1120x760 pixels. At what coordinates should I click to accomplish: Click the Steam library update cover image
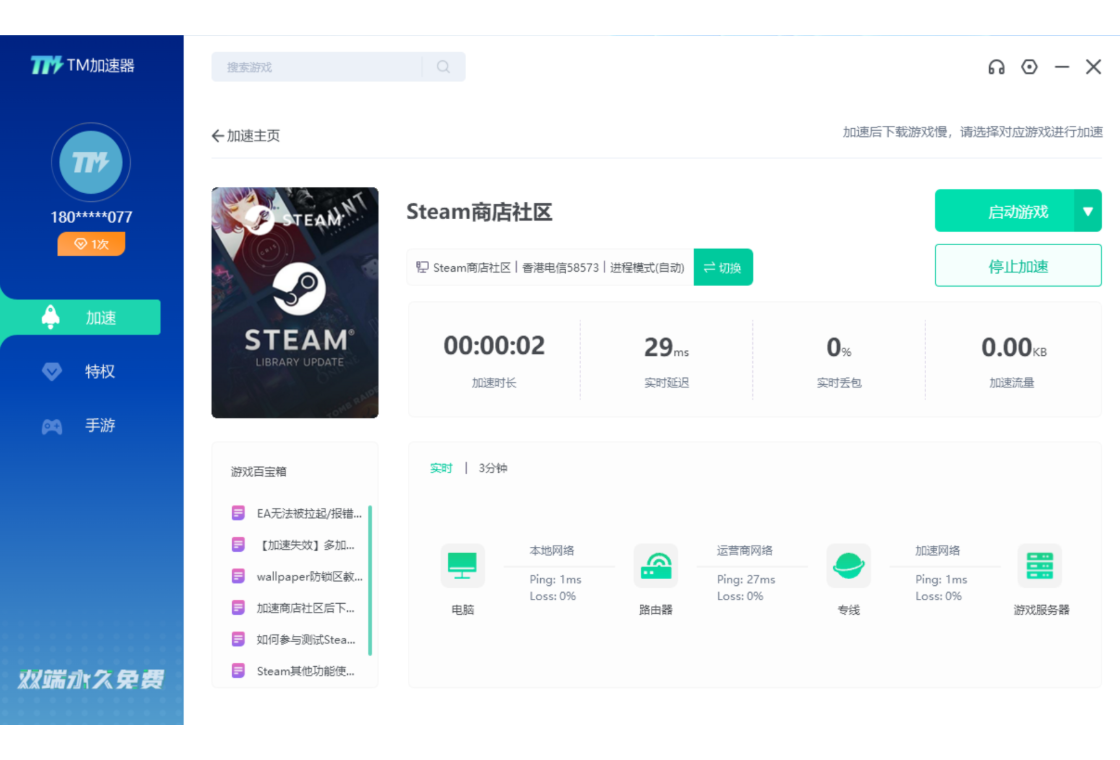coord(295,303)
